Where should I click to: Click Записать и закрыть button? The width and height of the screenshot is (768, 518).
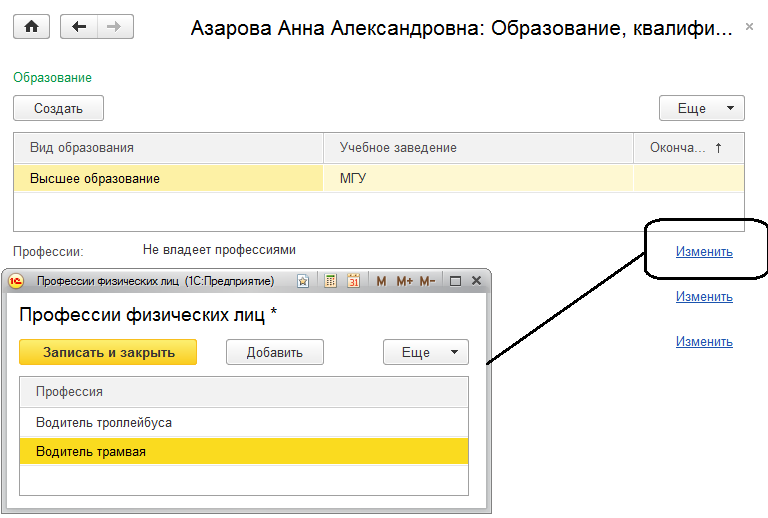(x=108, y=352)
